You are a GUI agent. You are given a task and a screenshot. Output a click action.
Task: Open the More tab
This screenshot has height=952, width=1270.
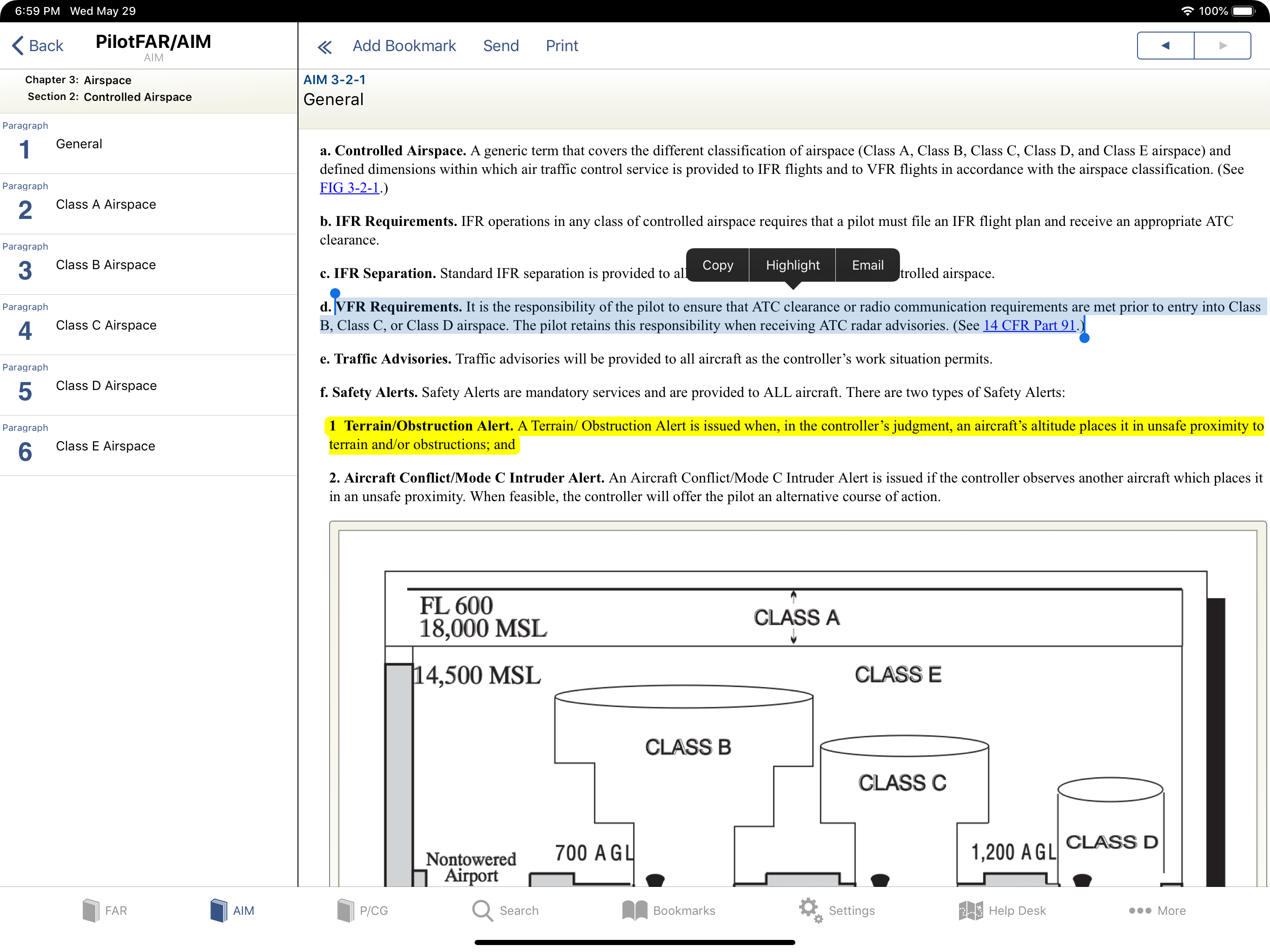point(1157,910)
